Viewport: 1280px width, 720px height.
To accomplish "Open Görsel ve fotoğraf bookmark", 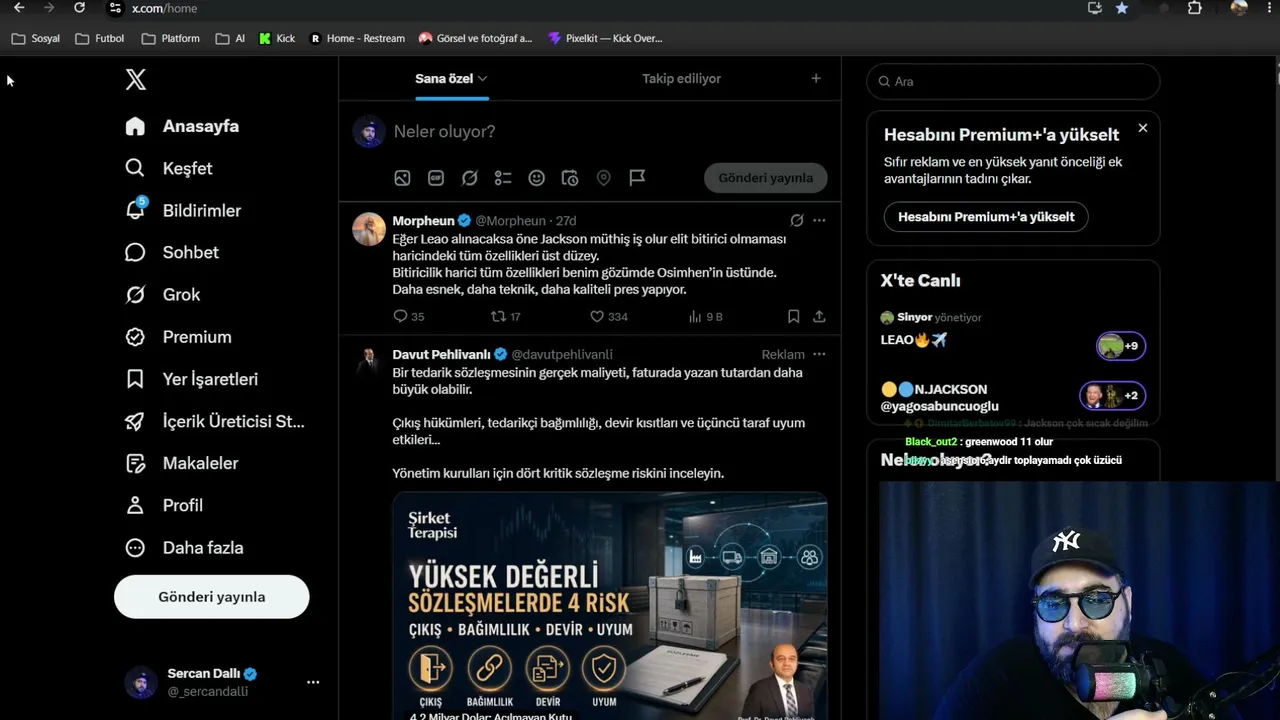I will click(475, 38).
